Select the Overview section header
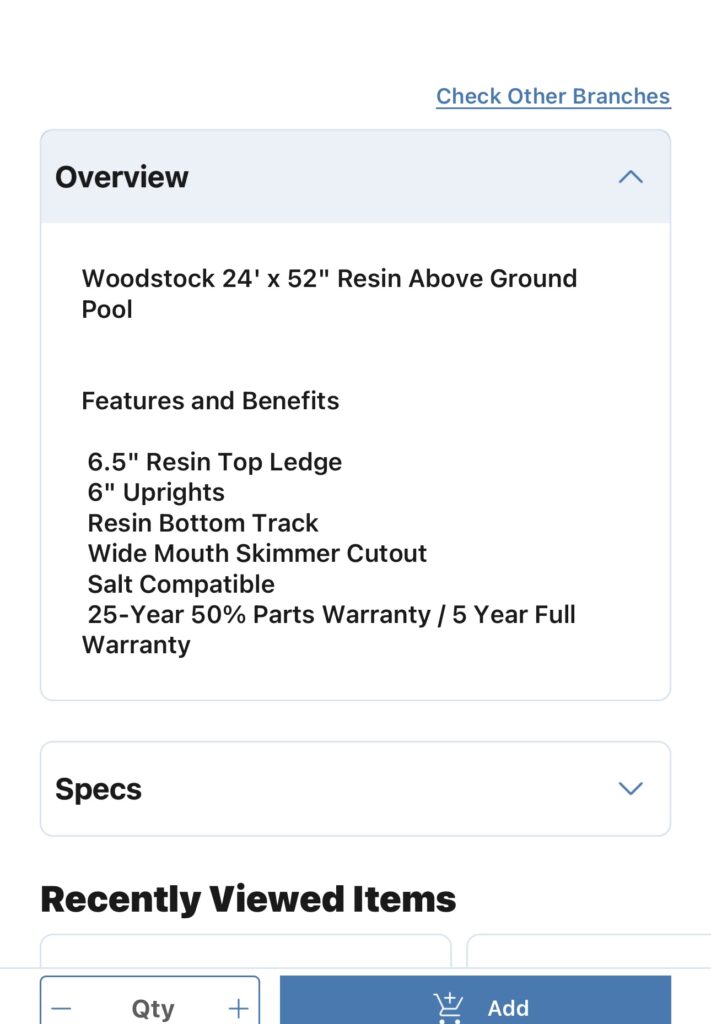Image resolution: width=711 pixels, height=1024 pixels. coord(355,176)
